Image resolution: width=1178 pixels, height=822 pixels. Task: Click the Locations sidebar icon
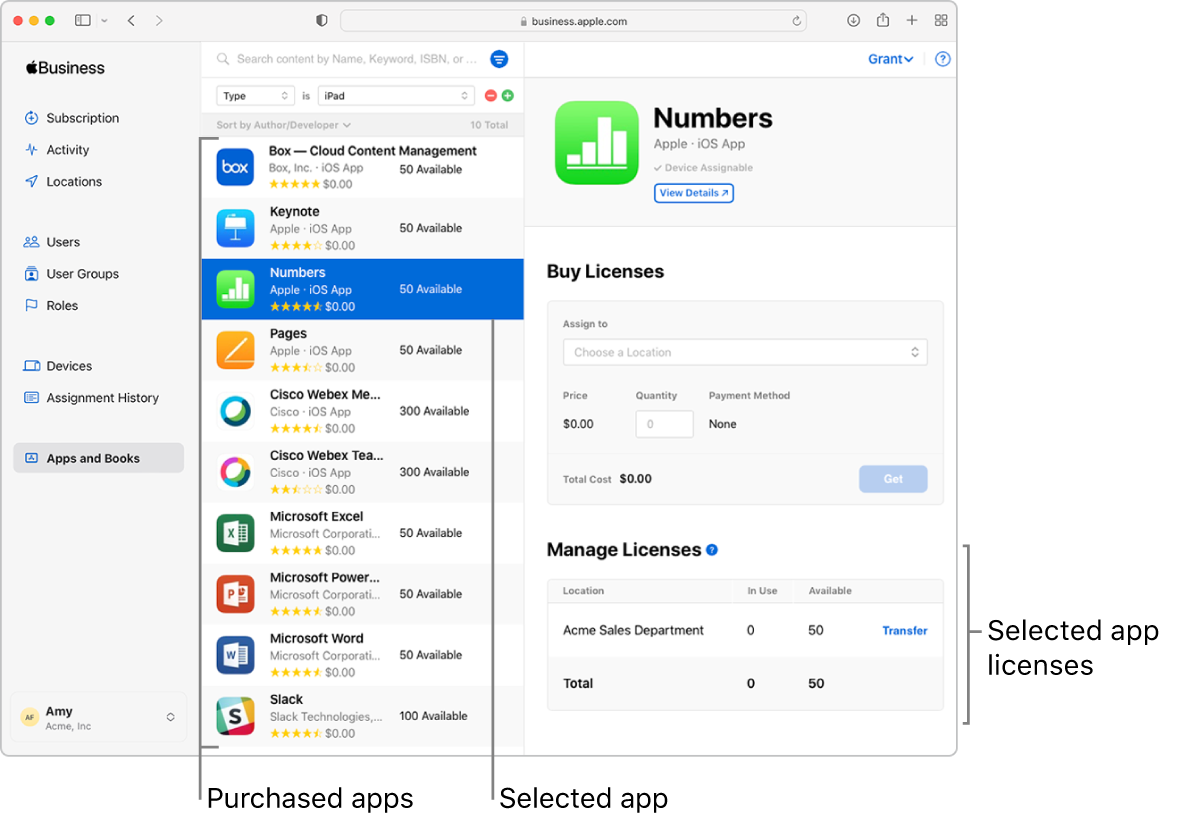point(30,182)
